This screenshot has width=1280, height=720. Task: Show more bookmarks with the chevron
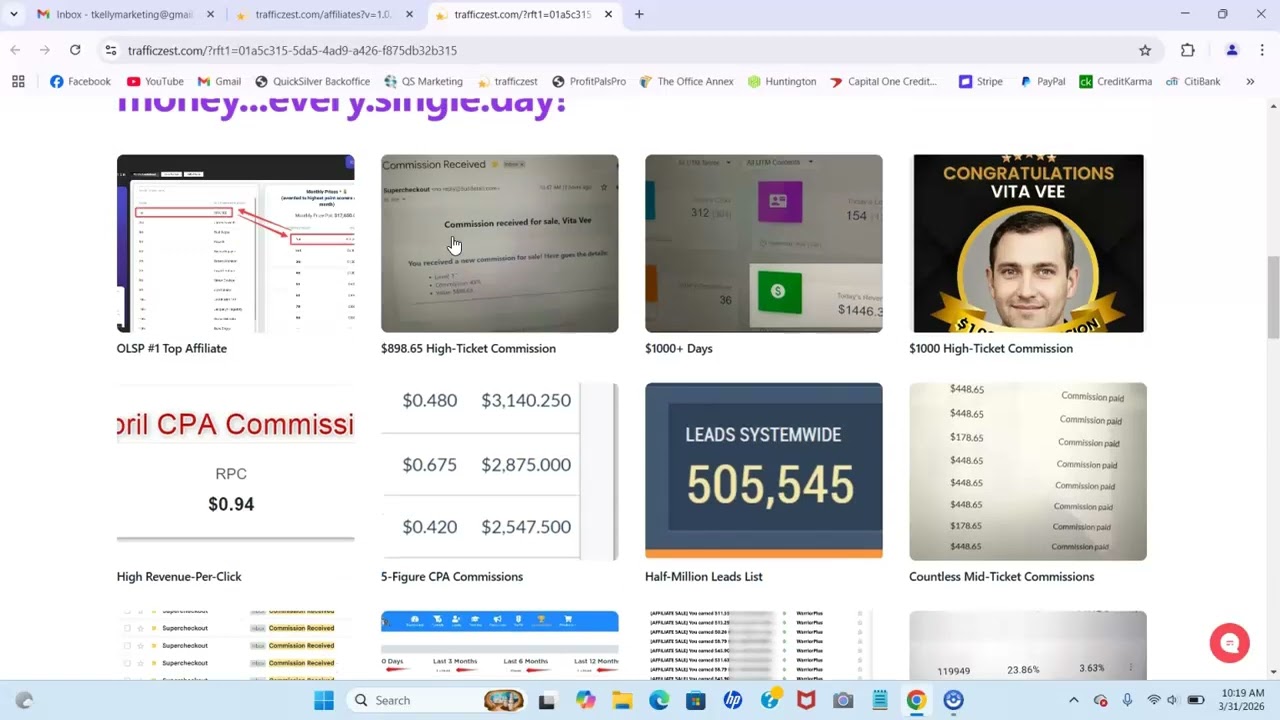click(x=1250, y=81)
